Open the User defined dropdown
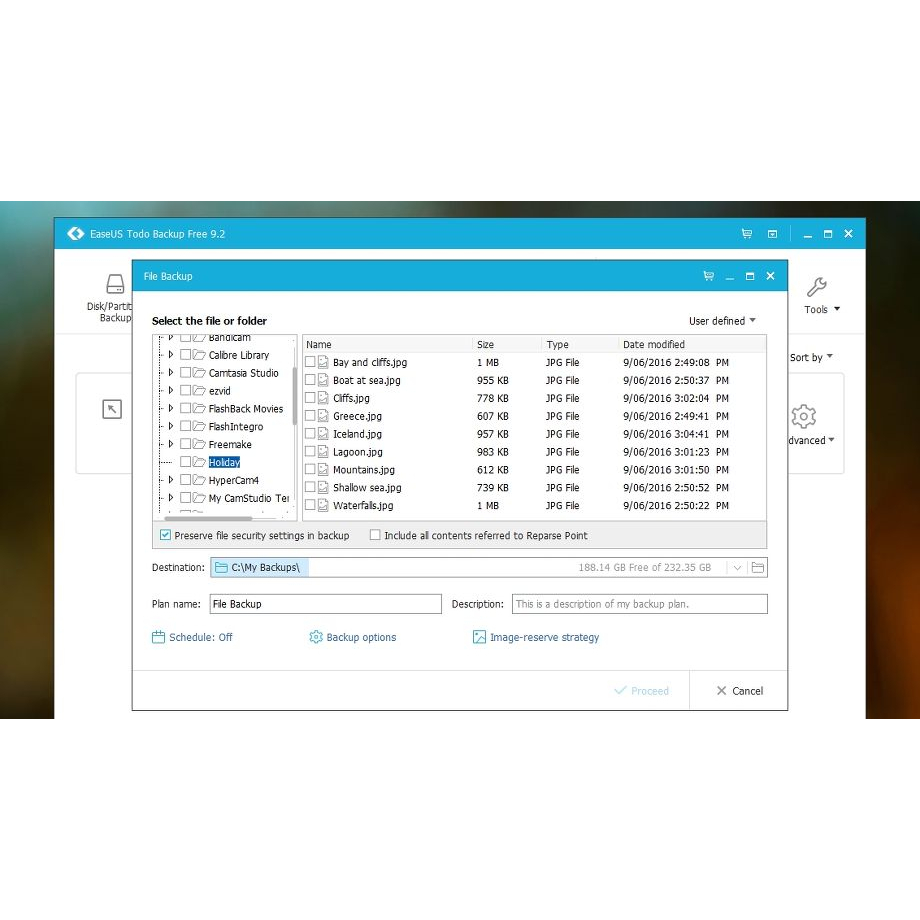Viewport: 920px width, 920px height. point(722,321)
